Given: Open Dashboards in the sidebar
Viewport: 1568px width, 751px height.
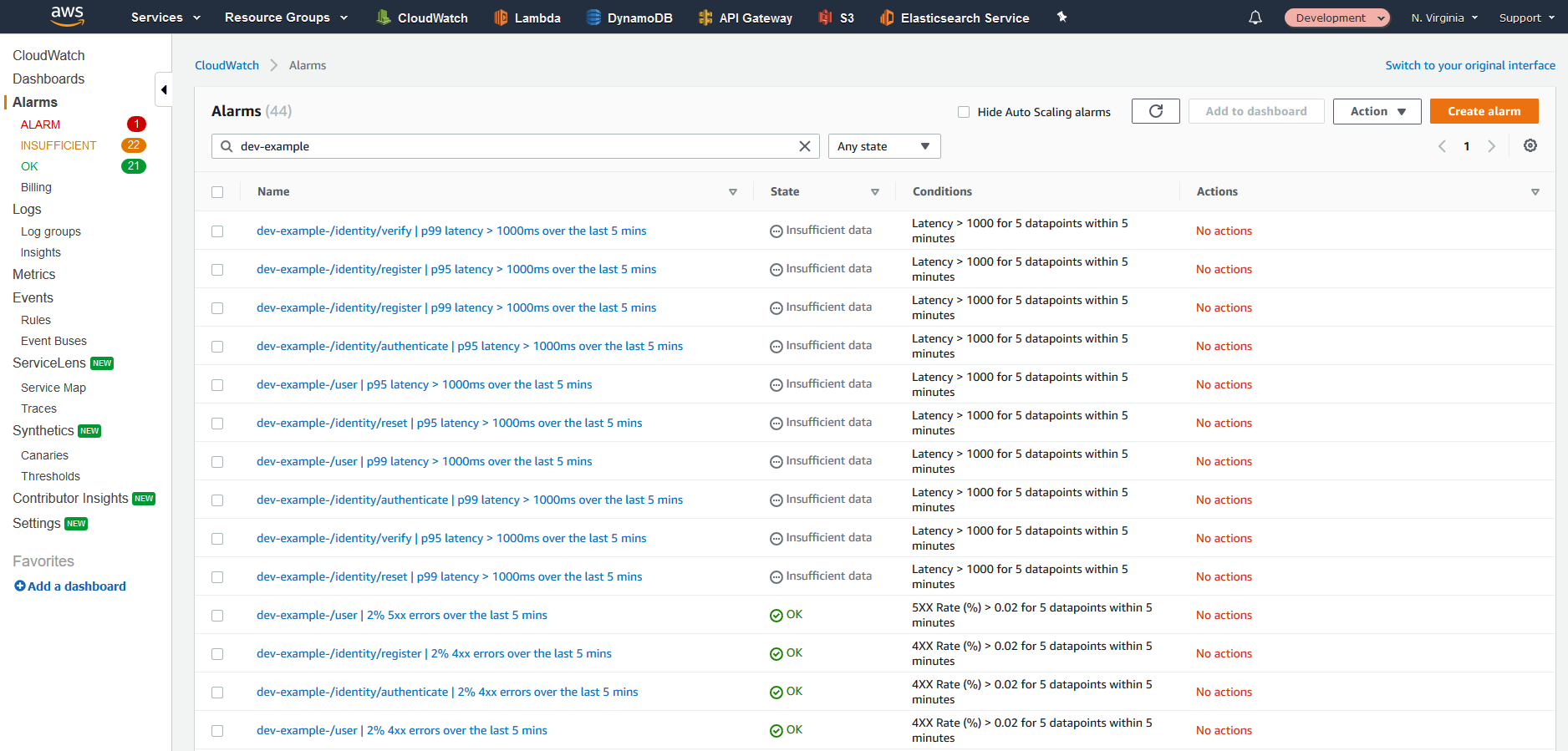Looking at the screenshot, I should [48, 79].
